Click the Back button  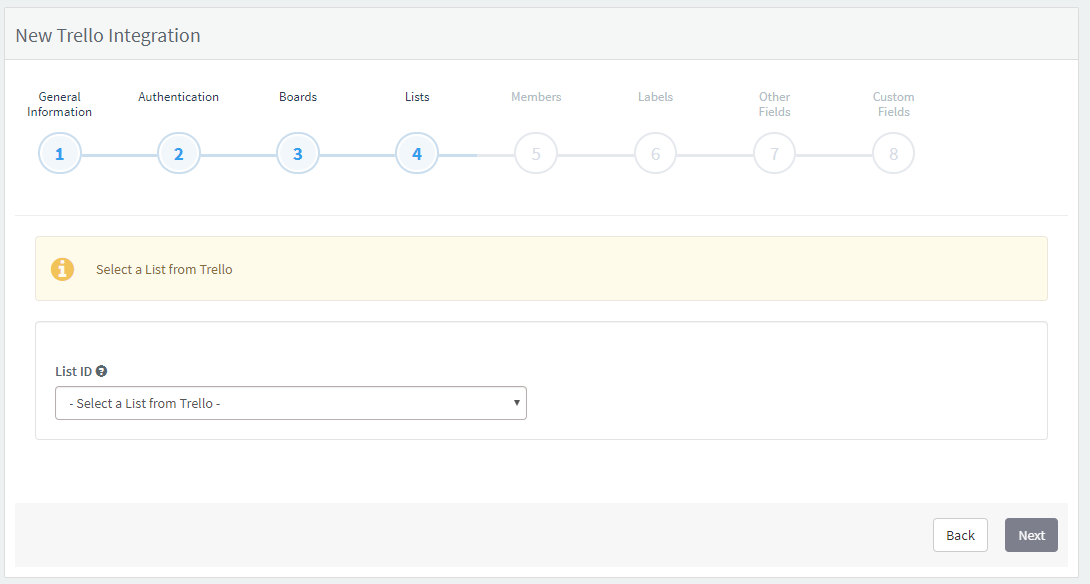(x=960, y=535)
